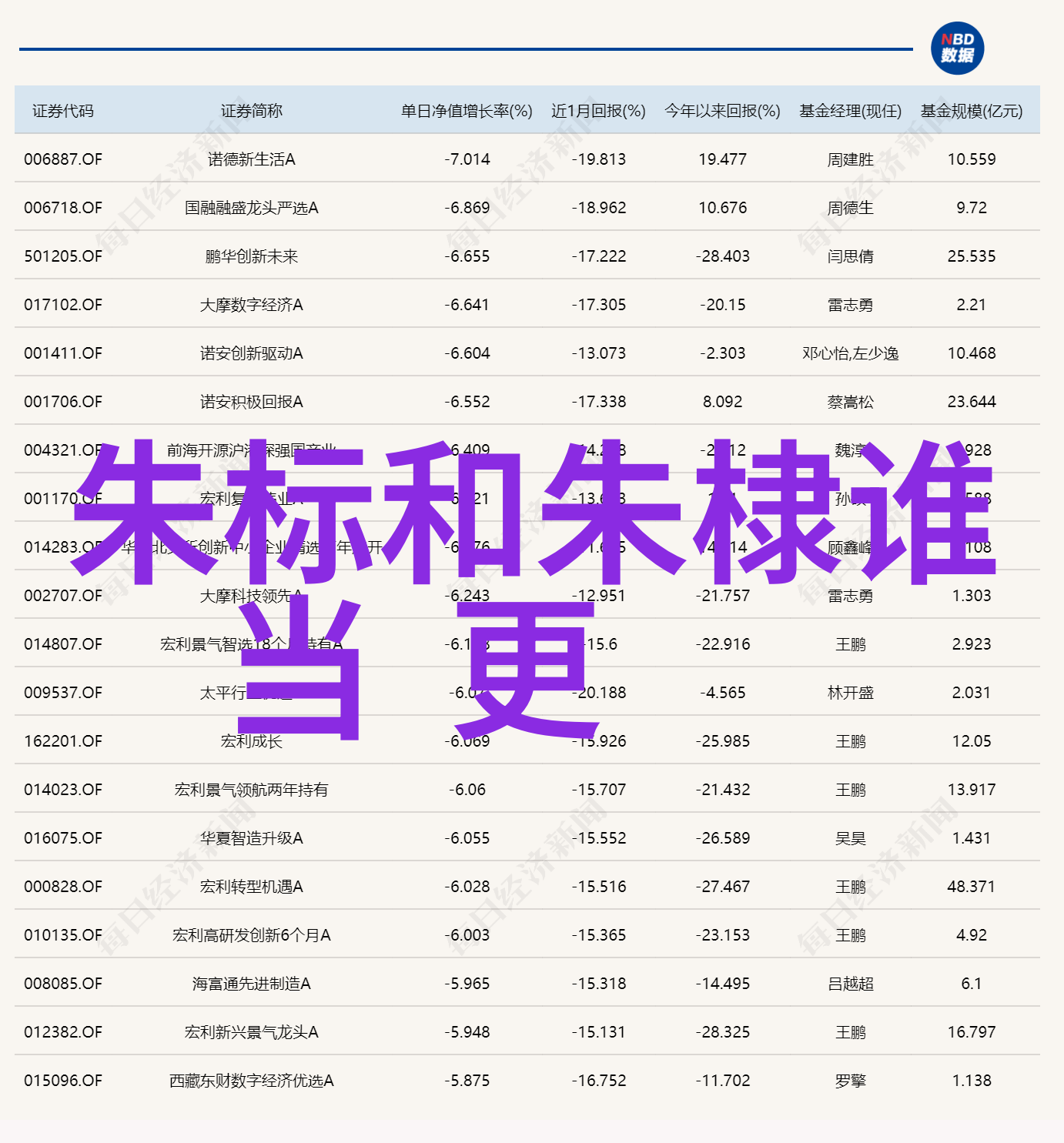The height and width of the screenshot is (1143, 1064).
Task: Click manager name 周德生
Action: 851,208
